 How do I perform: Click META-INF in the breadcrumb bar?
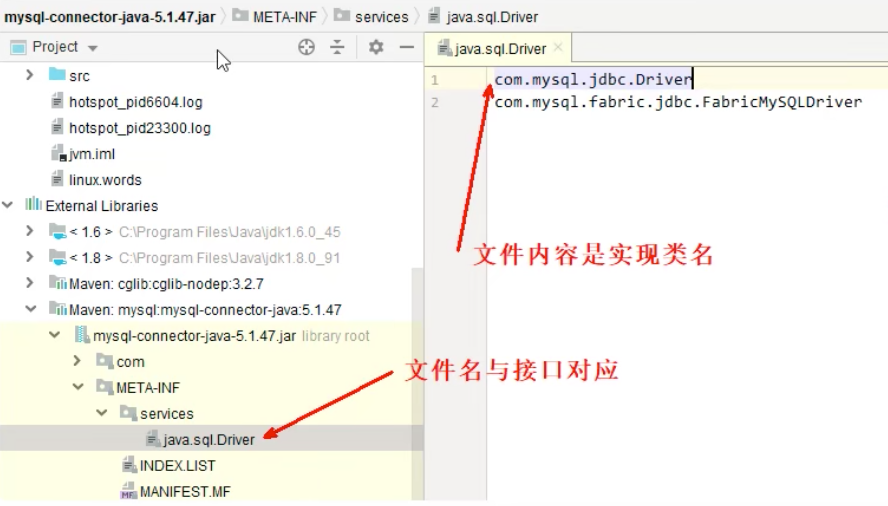point(284,17)
